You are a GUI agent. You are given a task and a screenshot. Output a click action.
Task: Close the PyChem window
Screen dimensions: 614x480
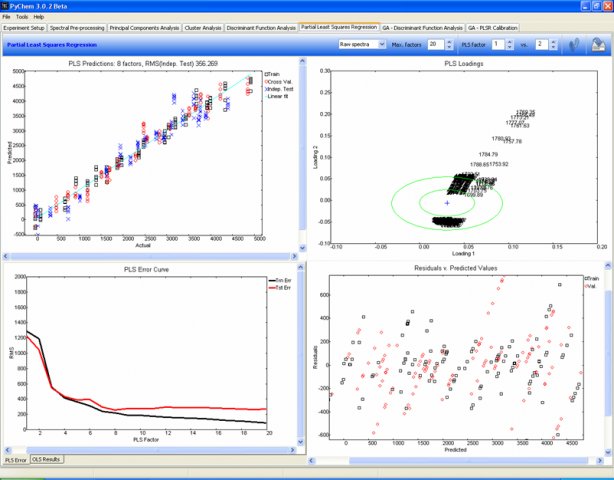(607, 6)
